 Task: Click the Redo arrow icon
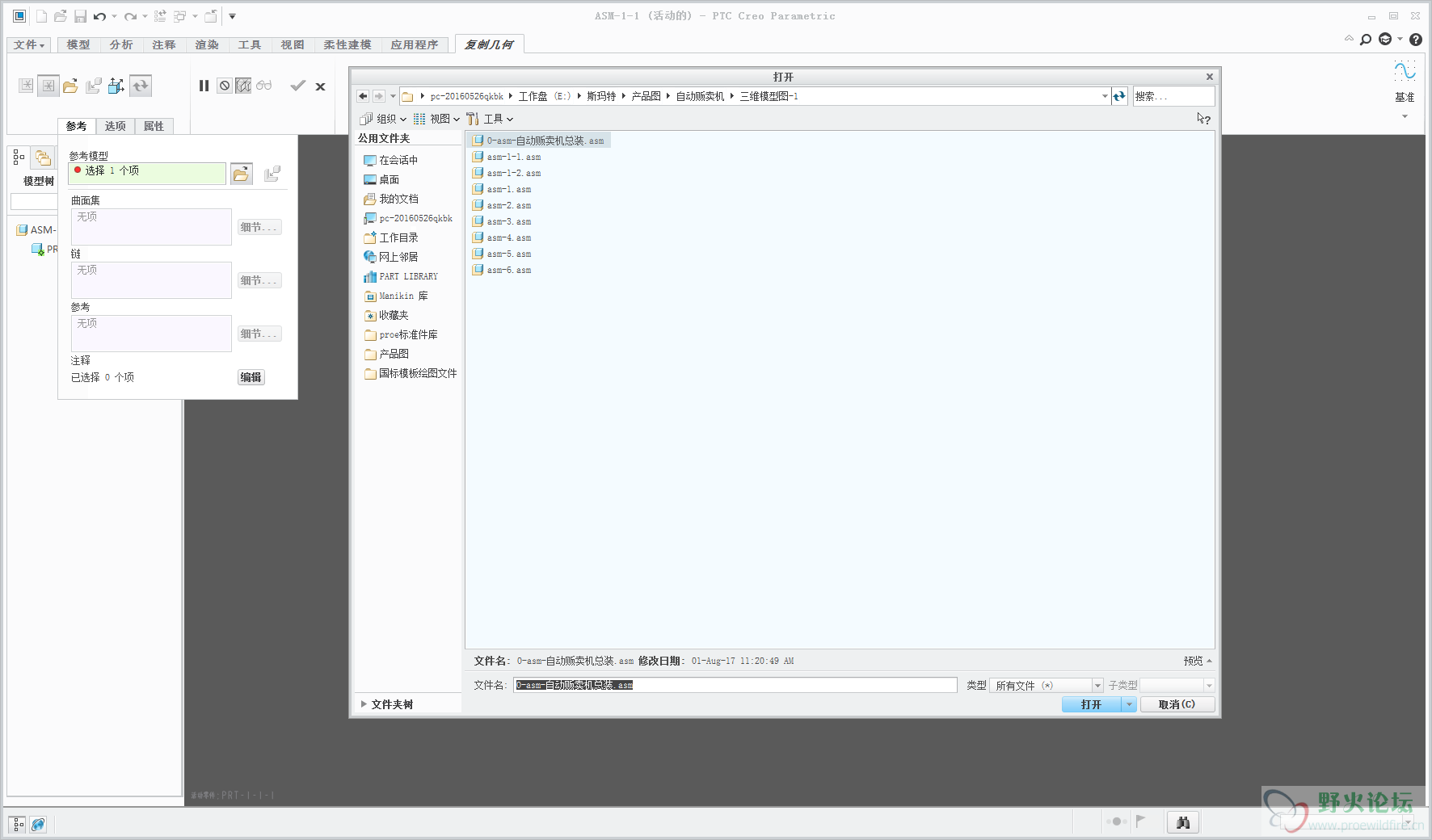(x=130, y=16)
